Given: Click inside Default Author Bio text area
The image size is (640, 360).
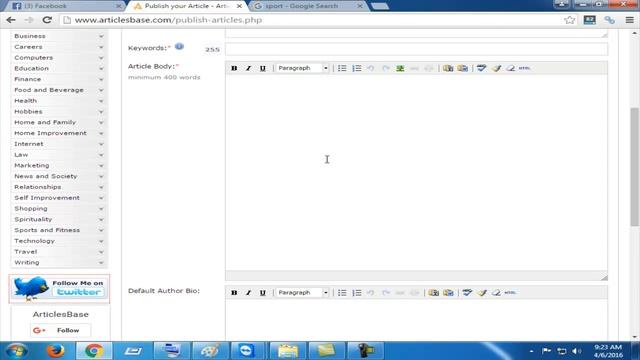Looking at the screenshot, I should pos(416,320).
